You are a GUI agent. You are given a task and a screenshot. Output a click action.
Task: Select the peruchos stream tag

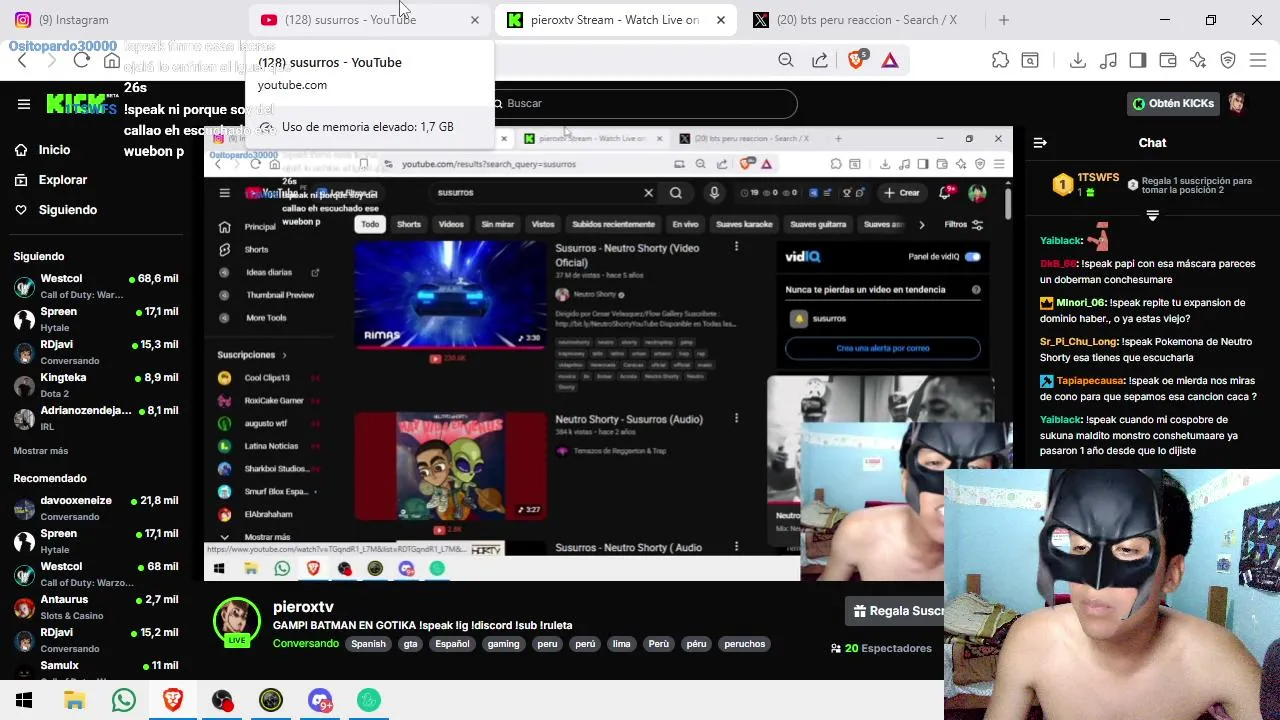click(x=745, y=644)
